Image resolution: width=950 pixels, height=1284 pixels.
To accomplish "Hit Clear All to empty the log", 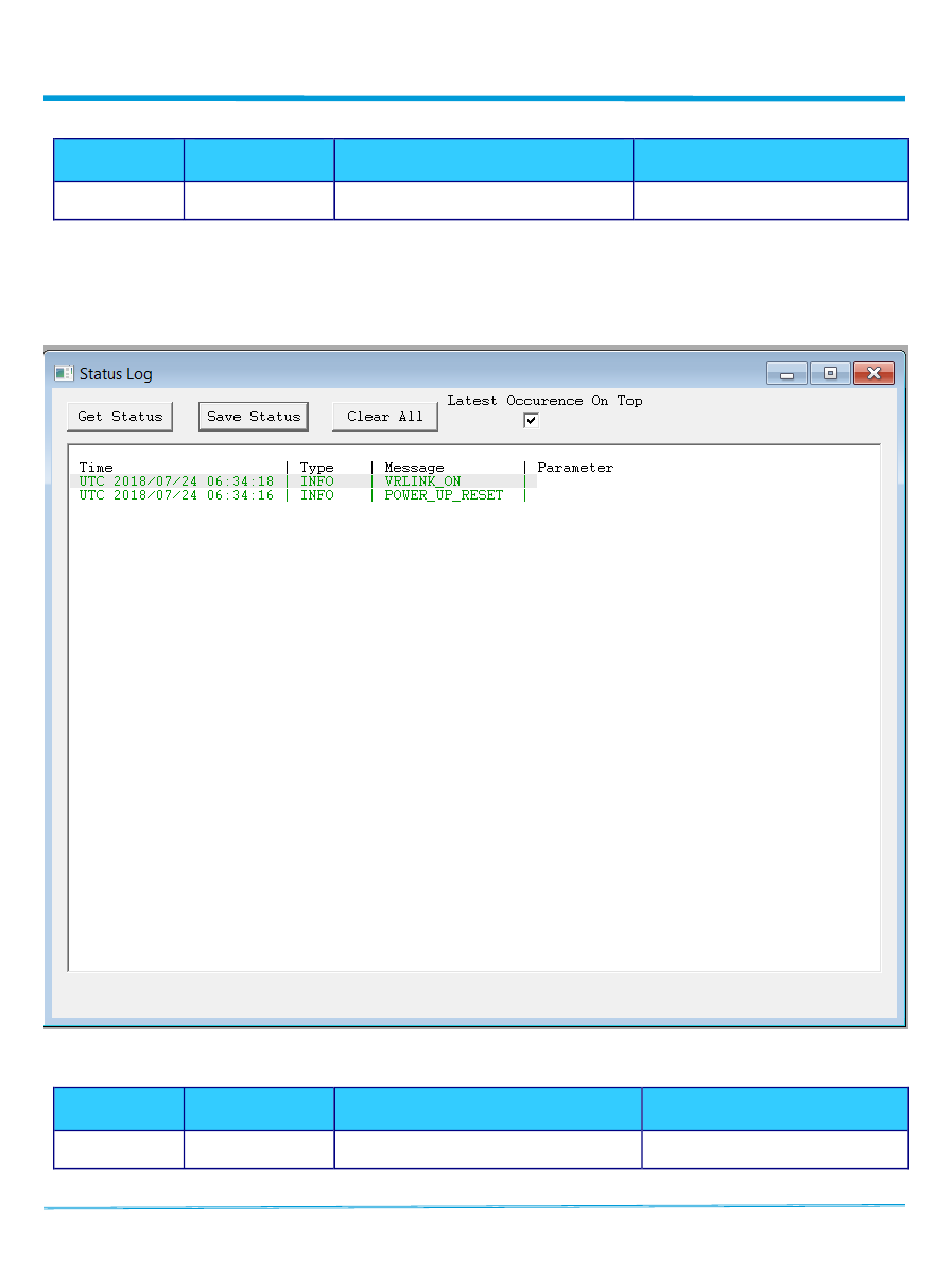I will [385, 417].
